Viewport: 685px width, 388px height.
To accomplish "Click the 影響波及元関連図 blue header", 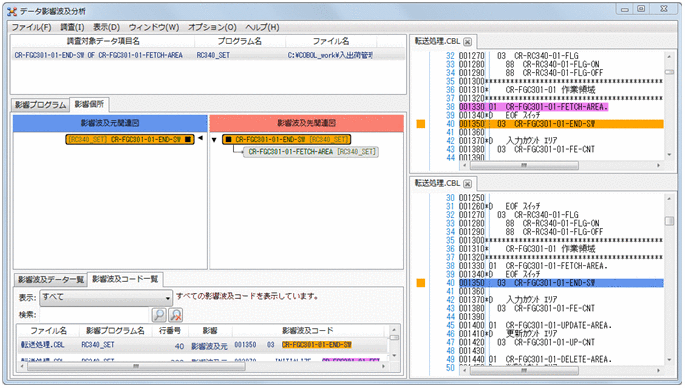I will pos(110,123).
